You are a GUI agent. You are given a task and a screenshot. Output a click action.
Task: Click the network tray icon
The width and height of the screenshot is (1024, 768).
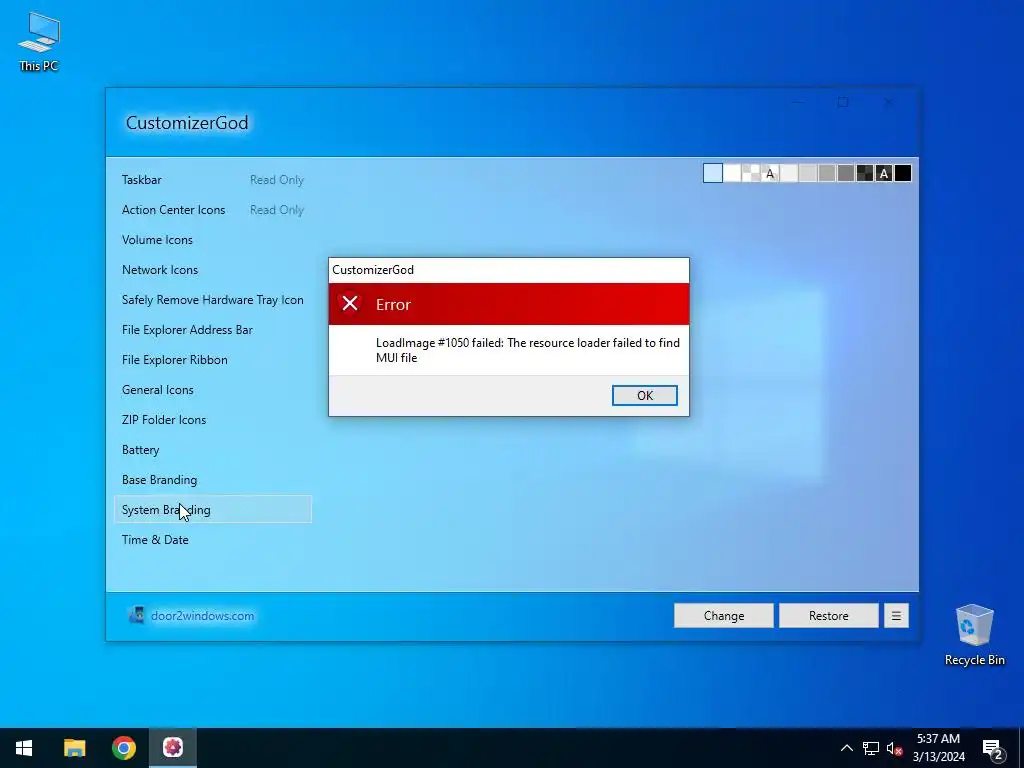871,748
